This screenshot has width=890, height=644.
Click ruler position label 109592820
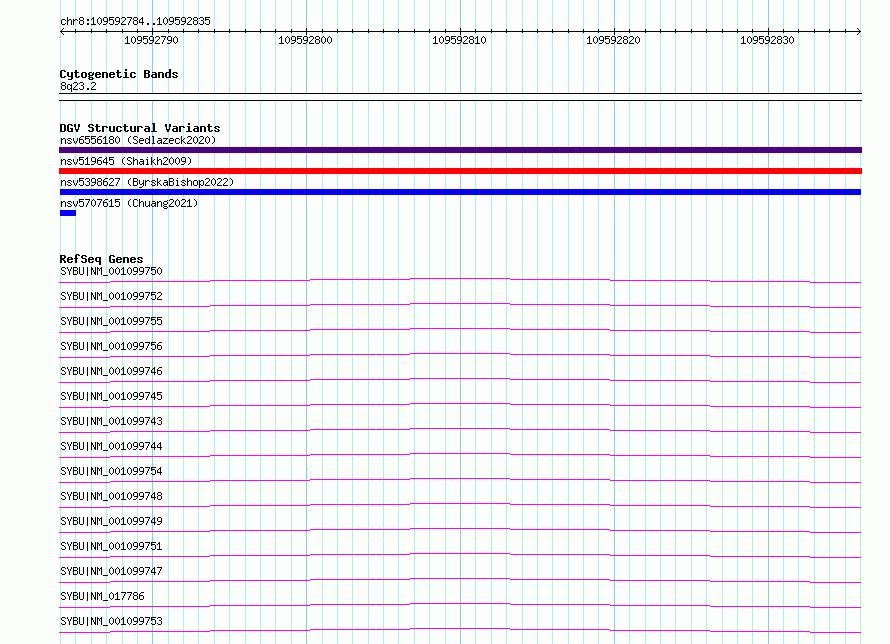[x=613, y=40]
